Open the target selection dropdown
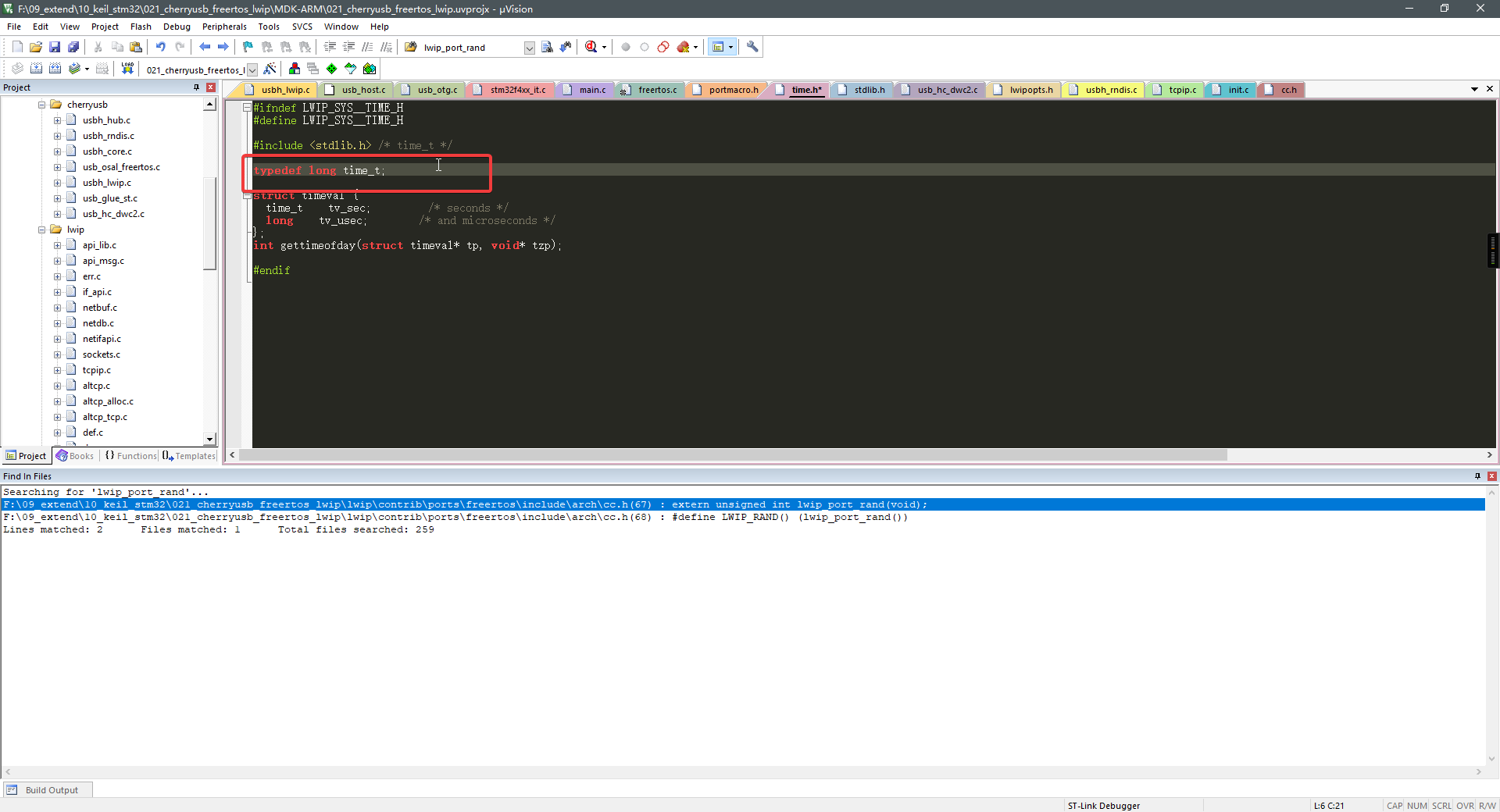Viewport: 1500px width, 812px height. coord(252,69)
